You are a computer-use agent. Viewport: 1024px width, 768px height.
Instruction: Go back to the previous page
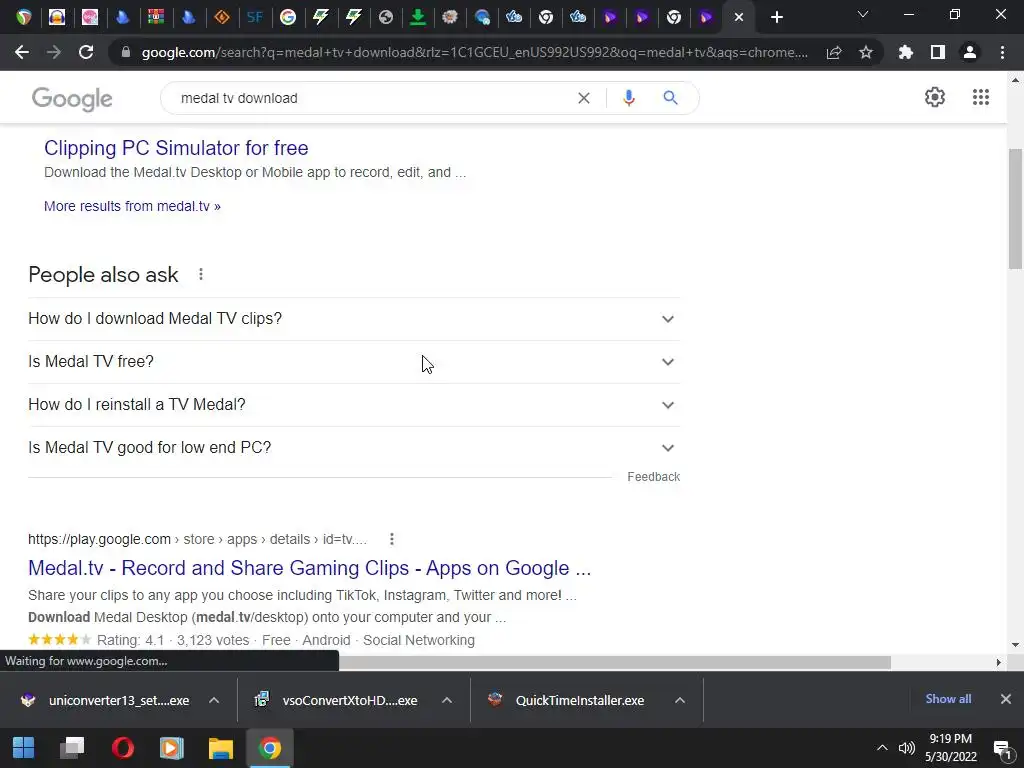22,52
